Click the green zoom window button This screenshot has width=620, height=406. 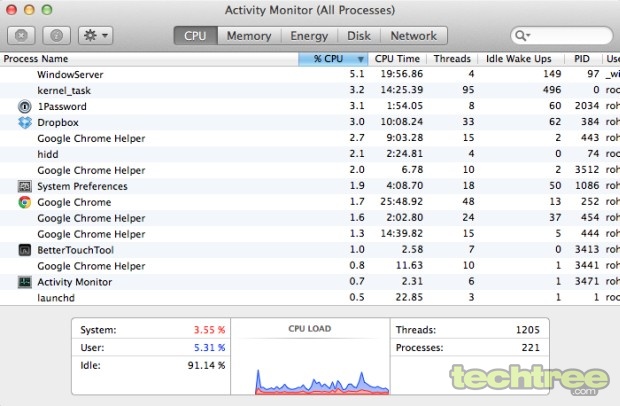(47, 9)
